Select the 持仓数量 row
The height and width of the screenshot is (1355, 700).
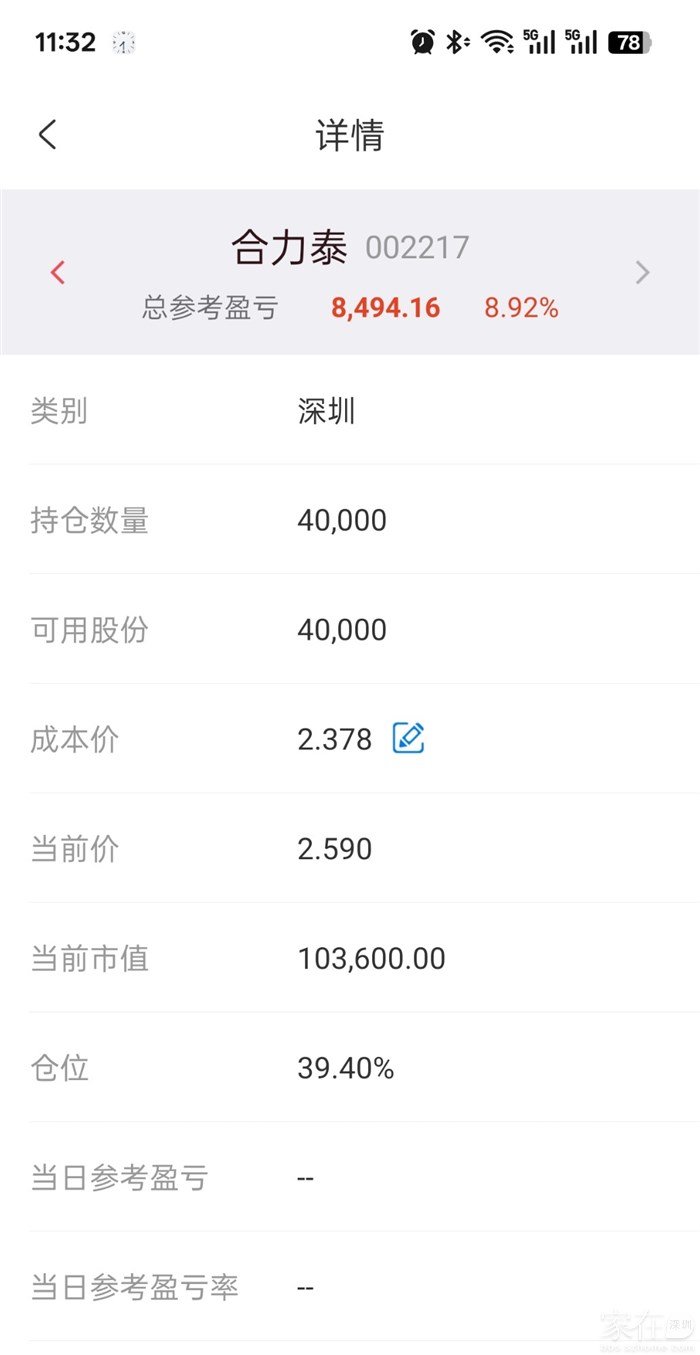click(350, 520)
